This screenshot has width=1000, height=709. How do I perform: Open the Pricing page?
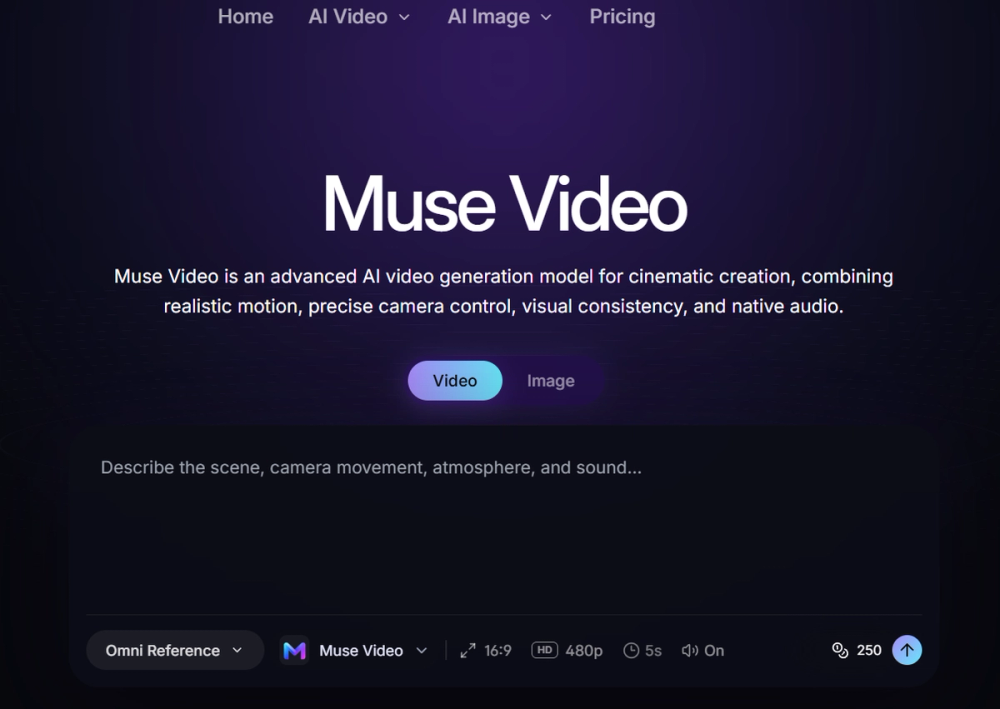[622, 17]
